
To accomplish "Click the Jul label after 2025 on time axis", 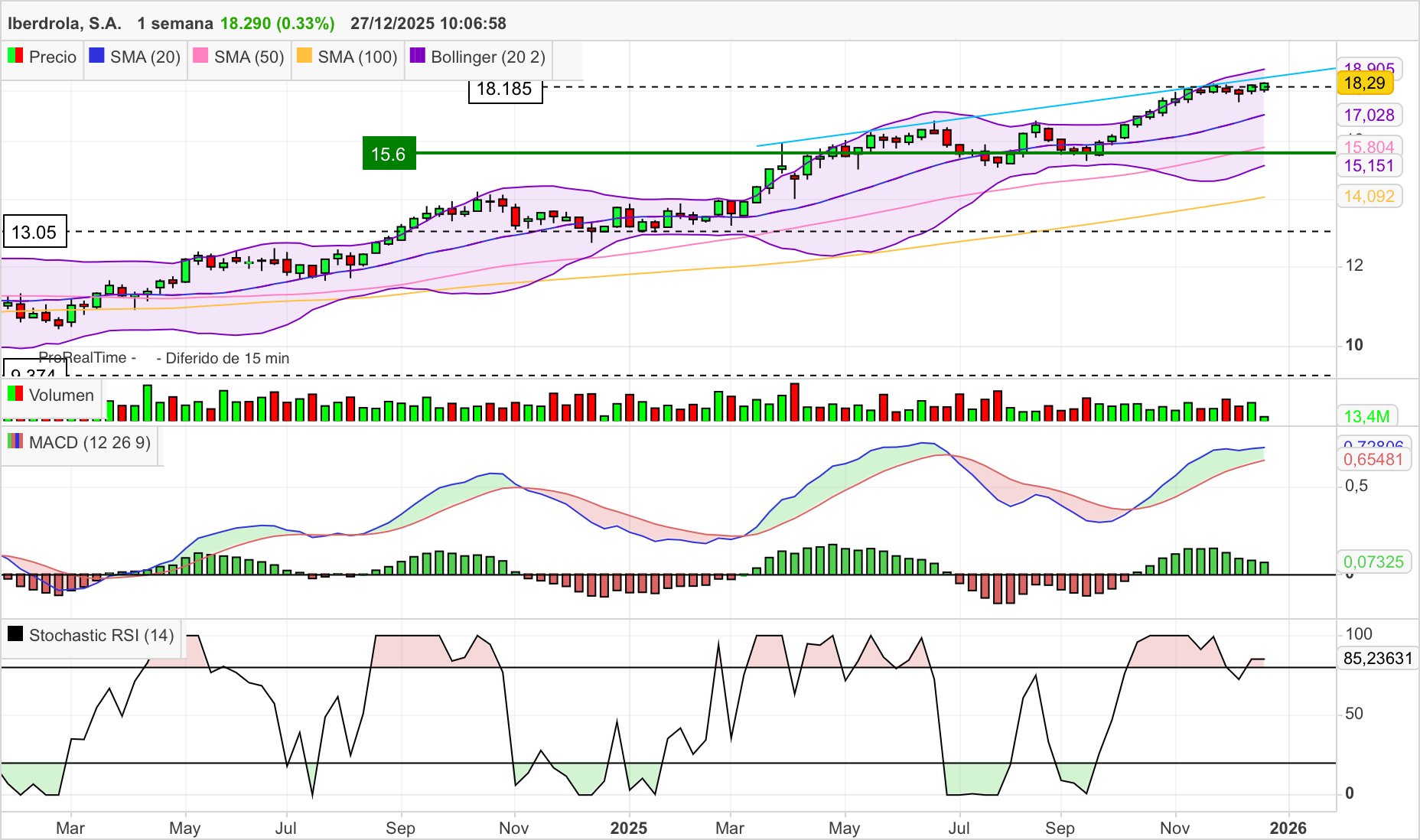I will 958,829.
